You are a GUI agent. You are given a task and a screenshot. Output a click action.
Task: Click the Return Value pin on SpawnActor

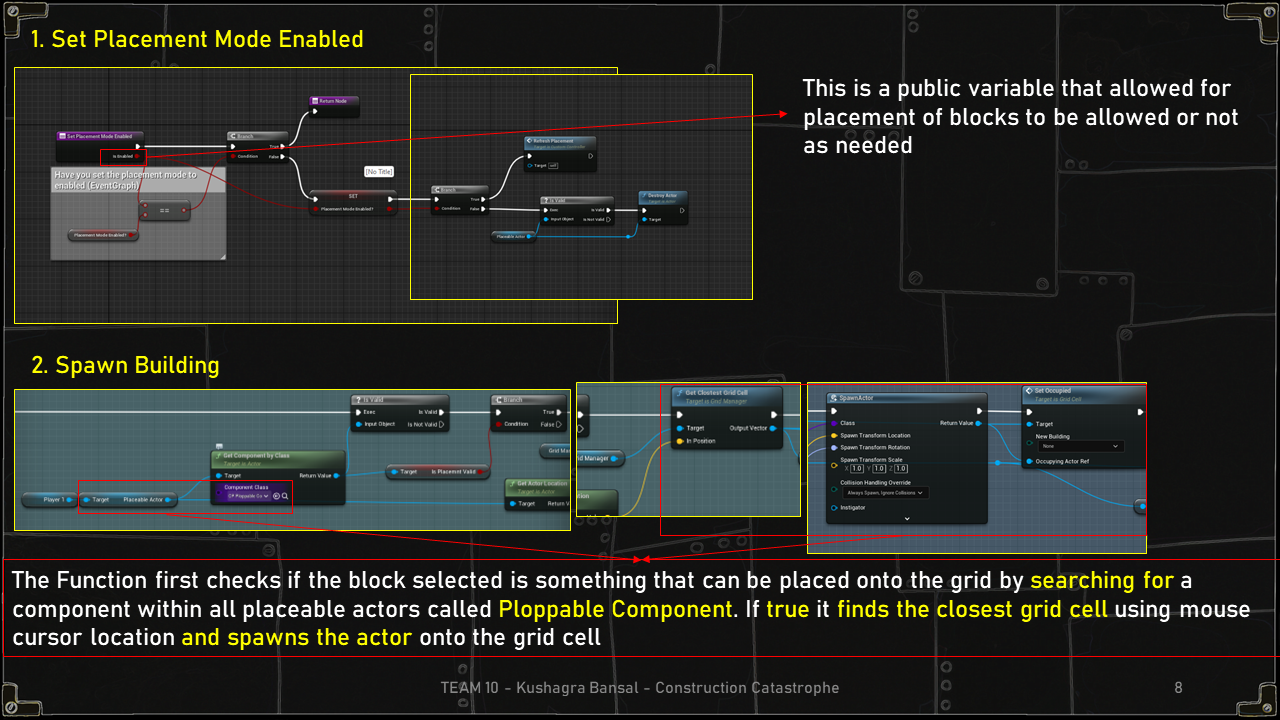click(x=979, y=423)
